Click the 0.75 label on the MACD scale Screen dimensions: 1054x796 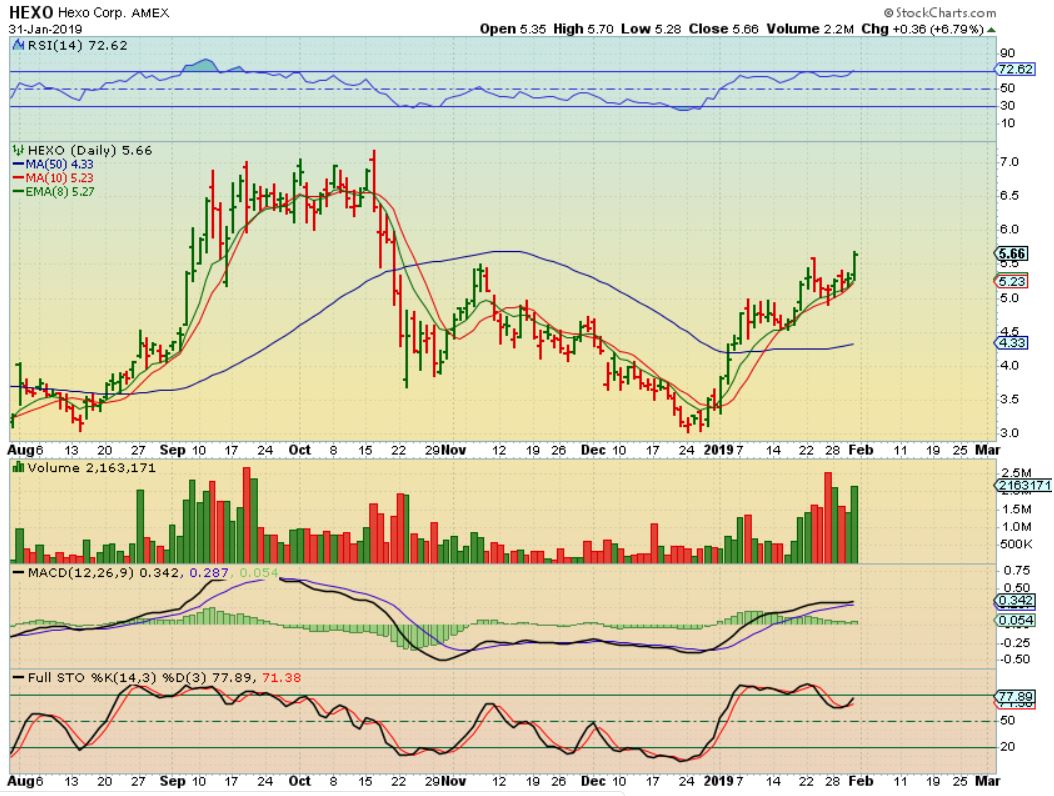[1016, 571]
